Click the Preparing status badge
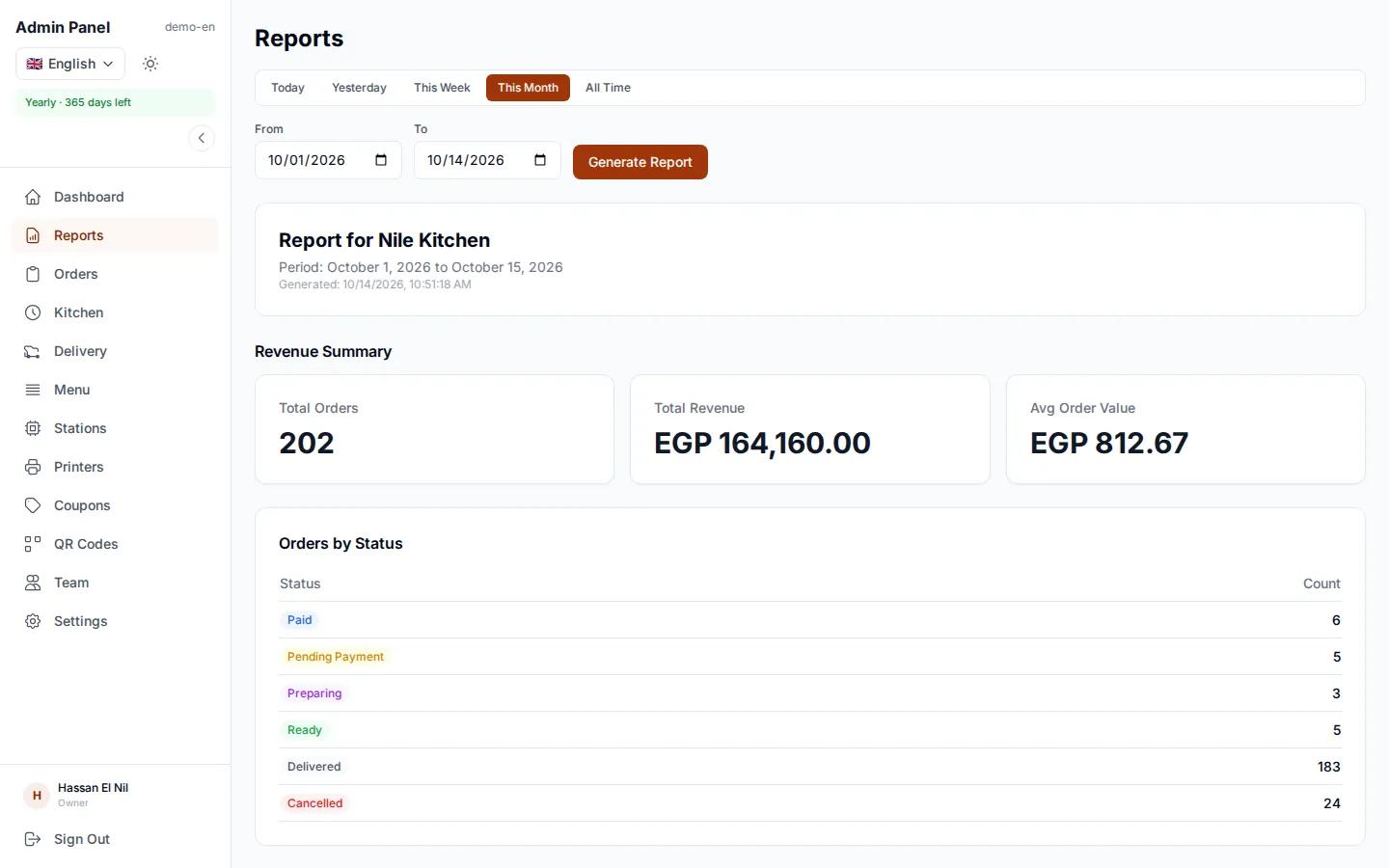The width and height of the screenshot is (1389, 868). coord(314,693)
